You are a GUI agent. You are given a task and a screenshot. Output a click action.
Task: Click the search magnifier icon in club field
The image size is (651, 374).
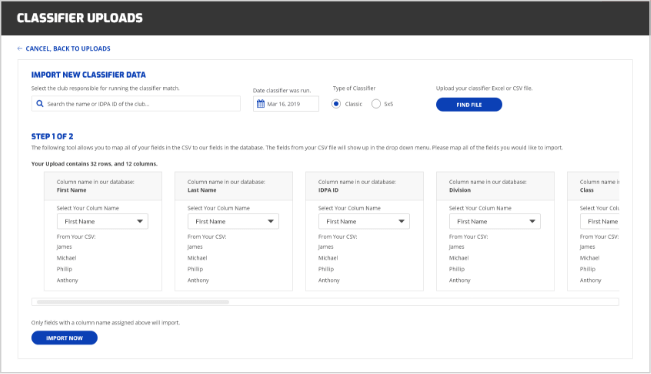[40, 104]
